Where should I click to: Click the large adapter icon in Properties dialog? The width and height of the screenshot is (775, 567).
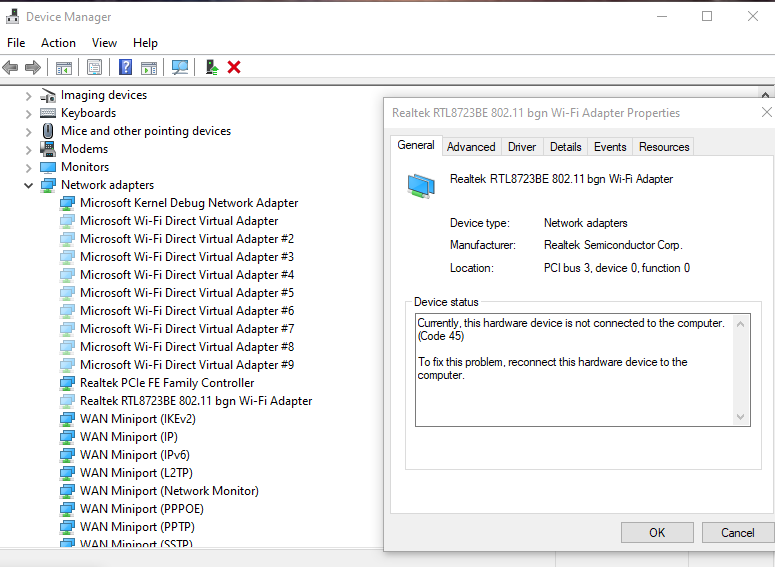[x=421, y=186]
